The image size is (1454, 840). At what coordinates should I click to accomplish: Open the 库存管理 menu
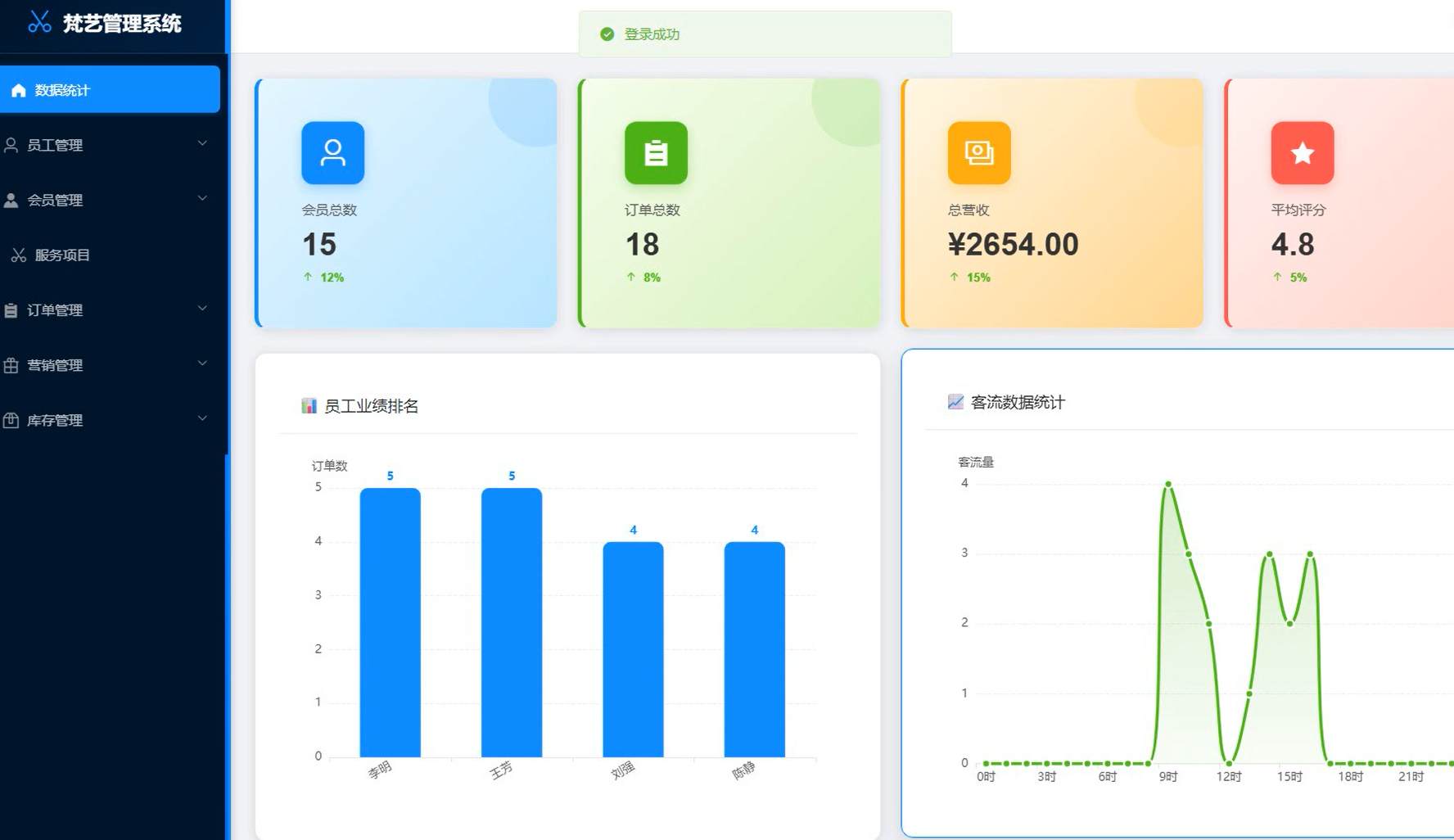[x=110, y=419]
